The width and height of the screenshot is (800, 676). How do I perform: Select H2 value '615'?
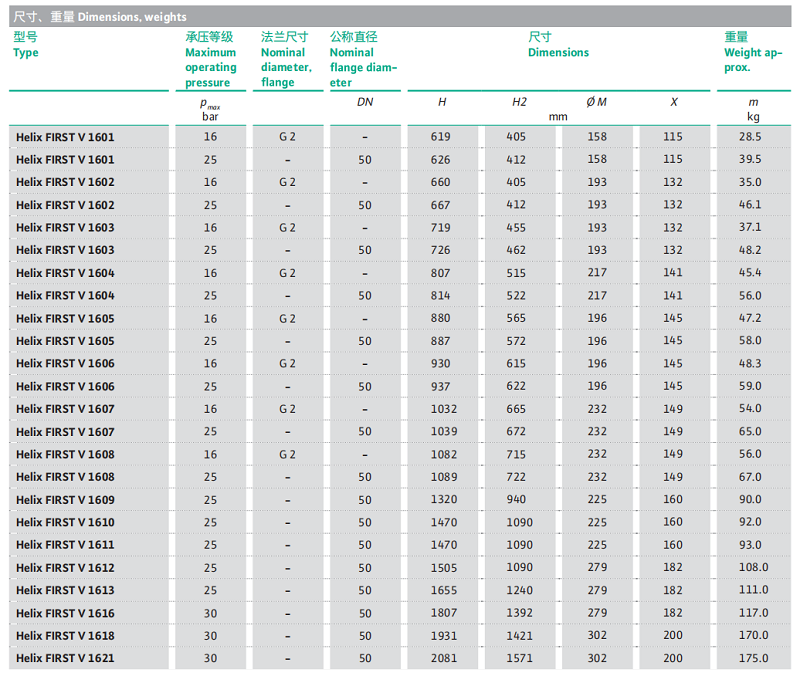tap(516, 363)
